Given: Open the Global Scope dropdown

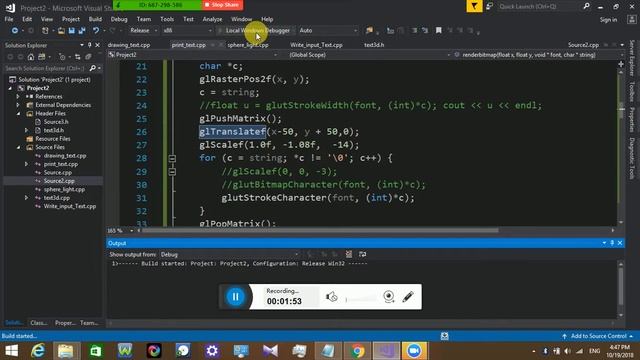Looking at the screenshot, I should (x=370, y=55).
